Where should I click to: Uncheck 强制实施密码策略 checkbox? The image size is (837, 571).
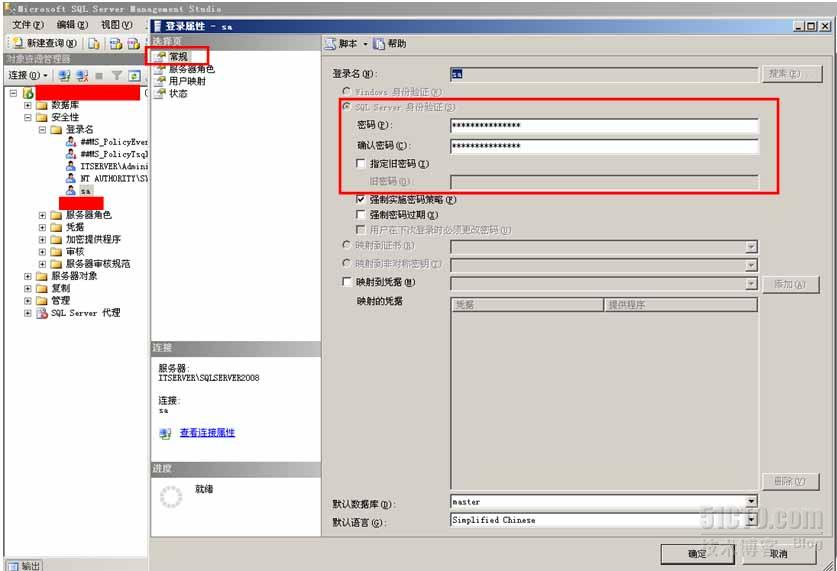(x=361, y=200)
